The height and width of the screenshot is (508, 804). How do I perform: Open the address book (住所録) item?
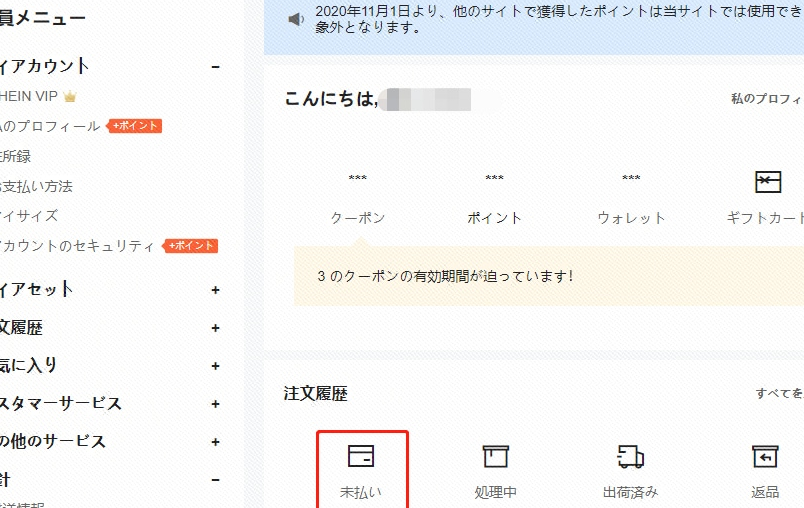[x=15, y=156]
